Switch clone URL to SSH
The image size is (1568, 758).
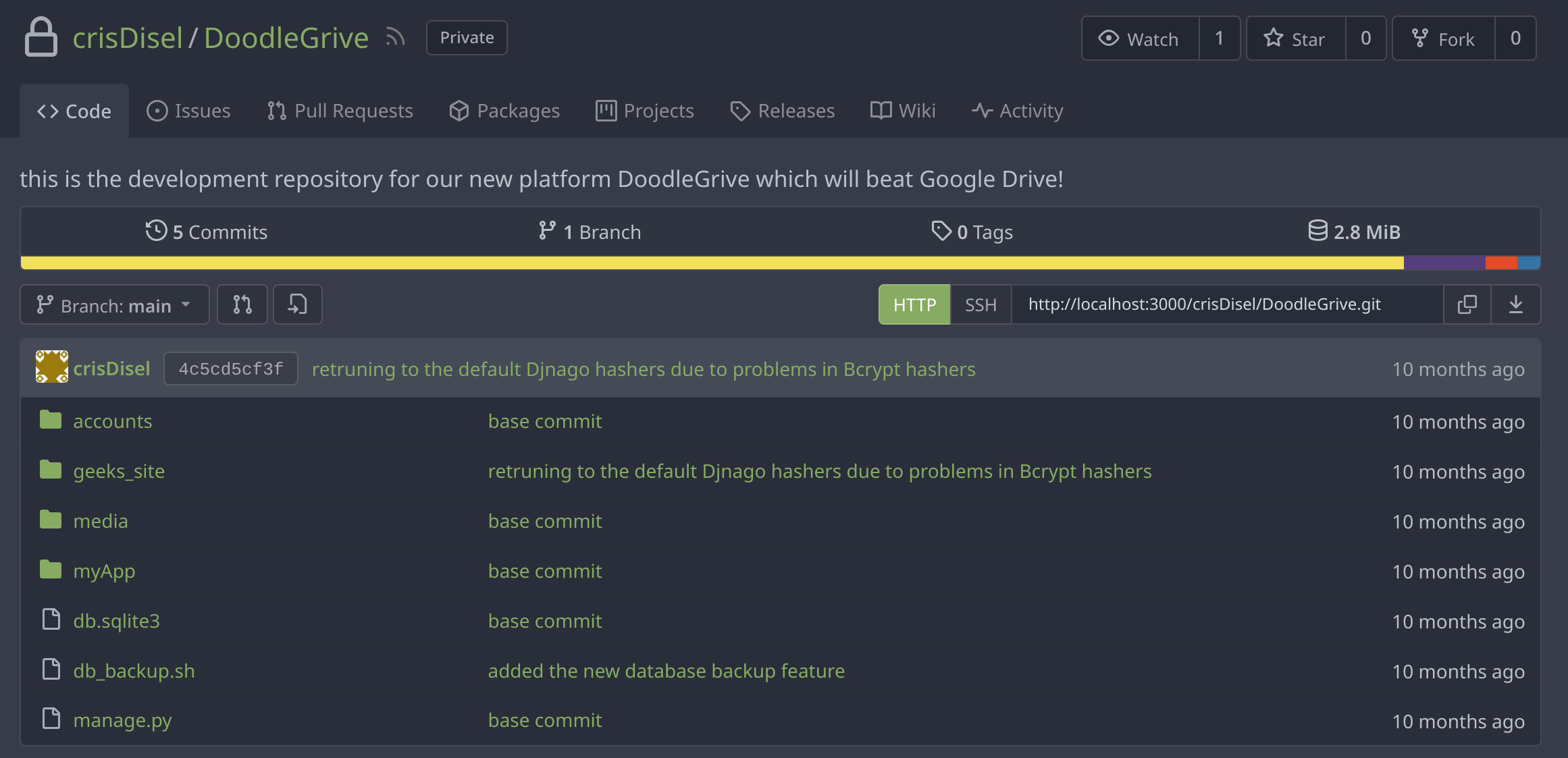coord(981,304)
